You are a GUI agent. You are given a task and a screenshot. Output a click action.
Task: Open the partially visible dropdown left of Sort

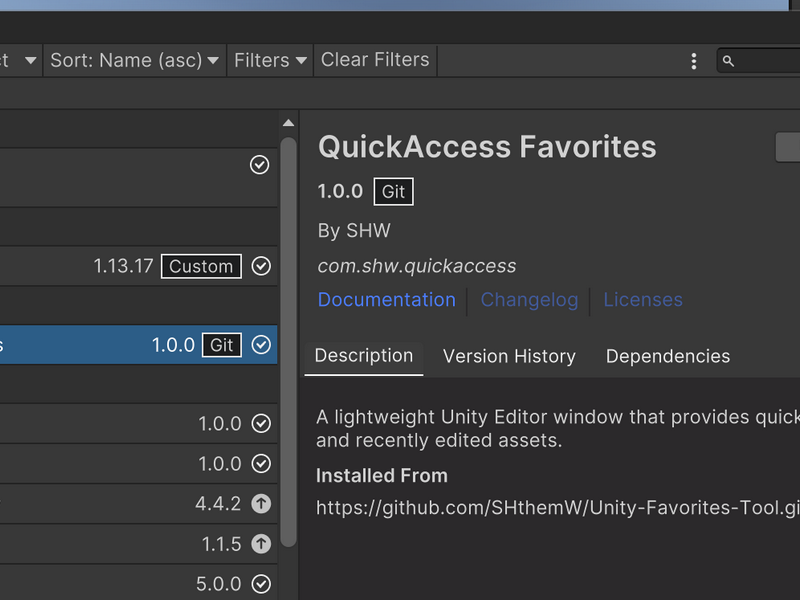[x=20, y=60]
